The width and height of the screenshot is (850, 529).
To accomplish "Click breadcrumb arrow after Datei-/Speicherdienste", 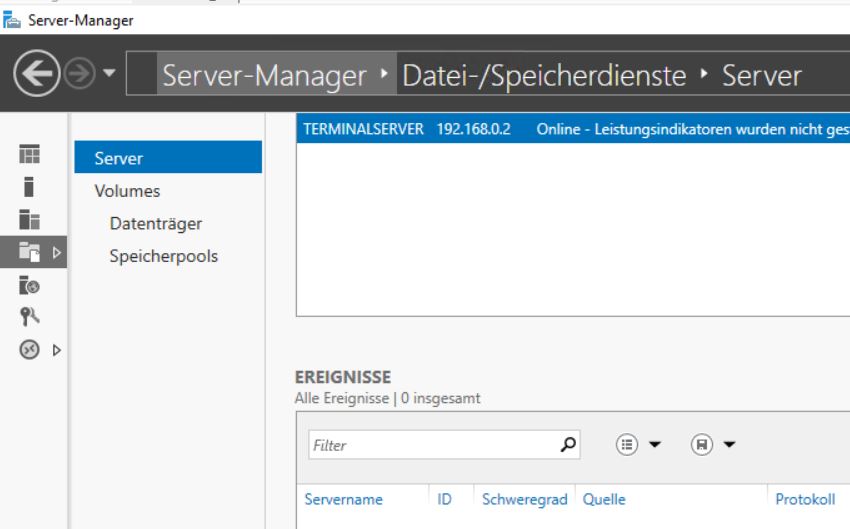I will coord(704,73).
